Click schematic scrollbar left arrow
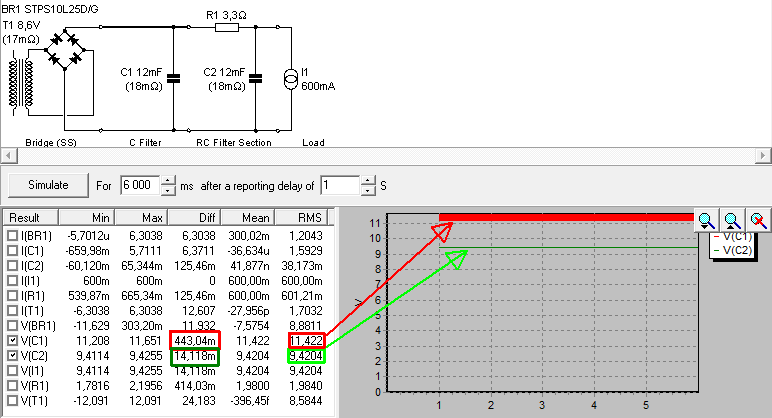 click(8, 156)
